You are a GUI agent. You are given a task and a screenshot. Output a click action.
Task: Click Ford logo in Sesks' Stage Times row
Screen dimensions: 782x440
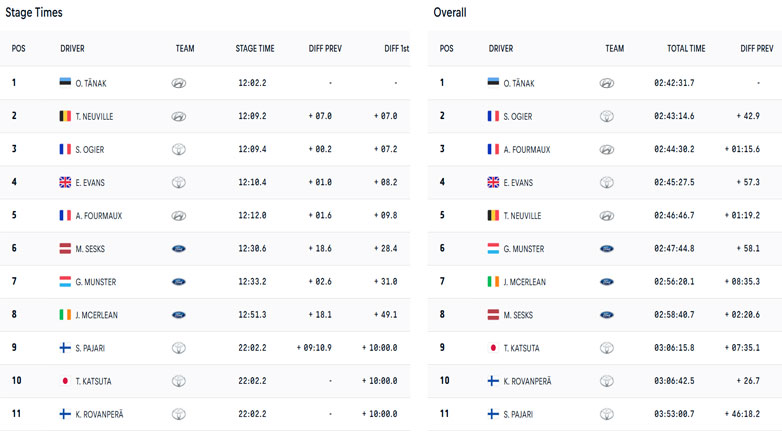pyautogui.click(x=178, y=248)
